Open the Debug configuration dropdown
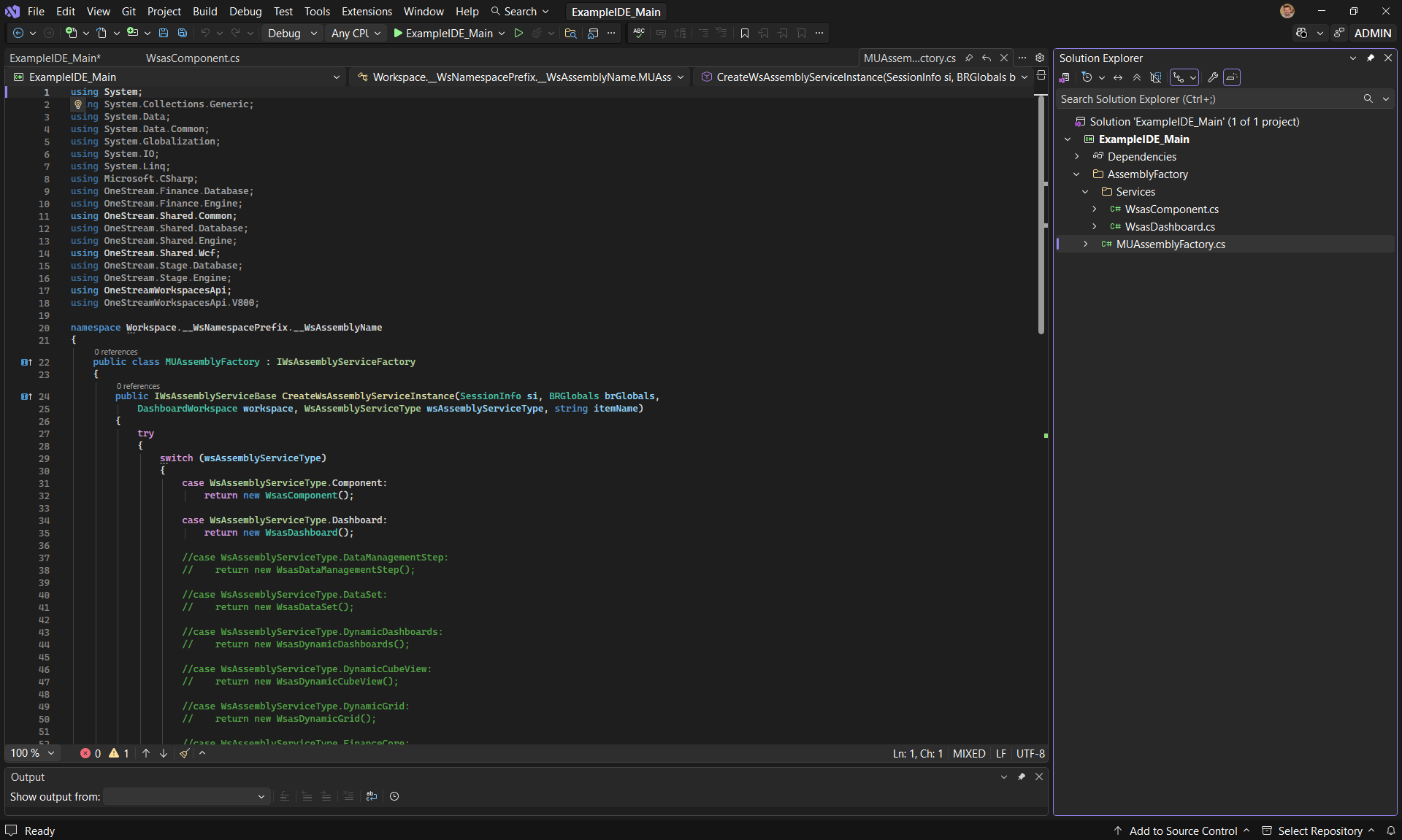This screenshot has width=1402, height=840. 292,33
